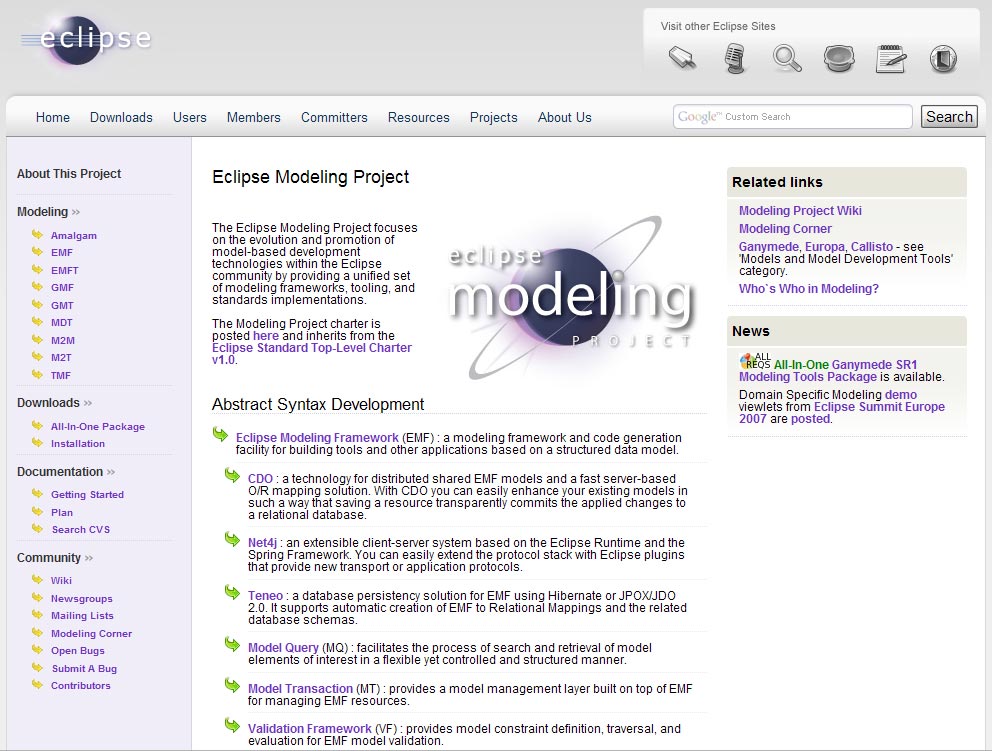
Task: Open Eclipse Standard Top-Level Charter link
Action: pos(312,354)
